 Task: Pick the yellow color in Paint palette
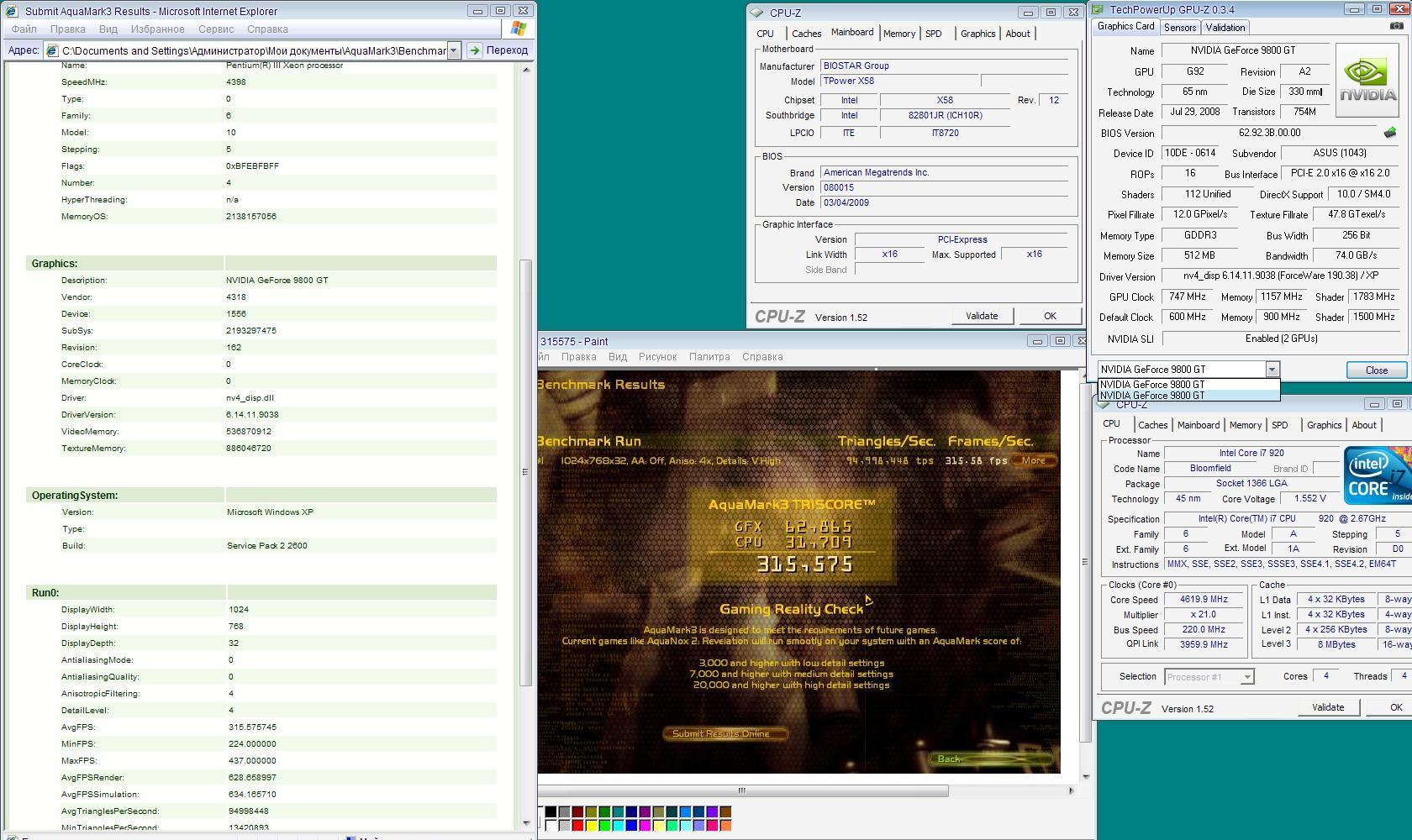tap(591, 825)
